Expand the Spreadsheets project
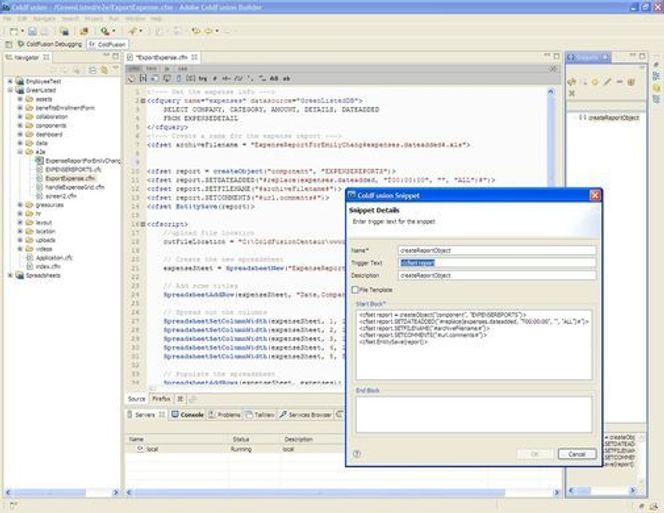664x513 pixels. [10, 275]
